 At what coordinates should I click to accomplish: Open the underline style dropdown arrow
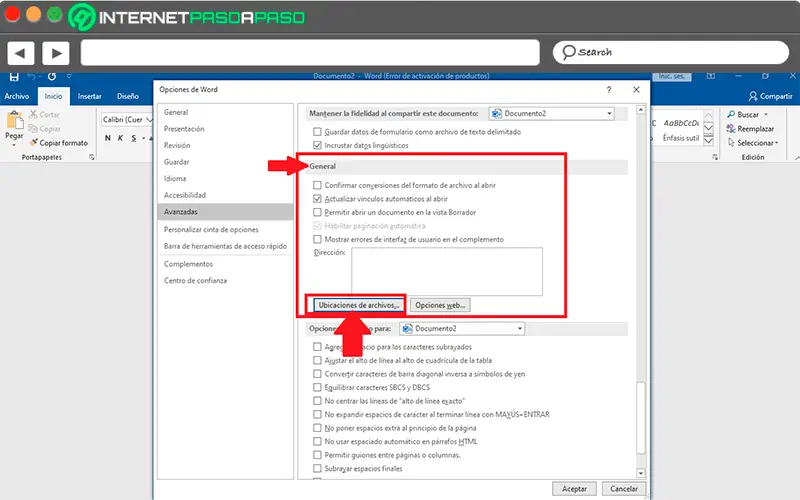coord(143,138)
